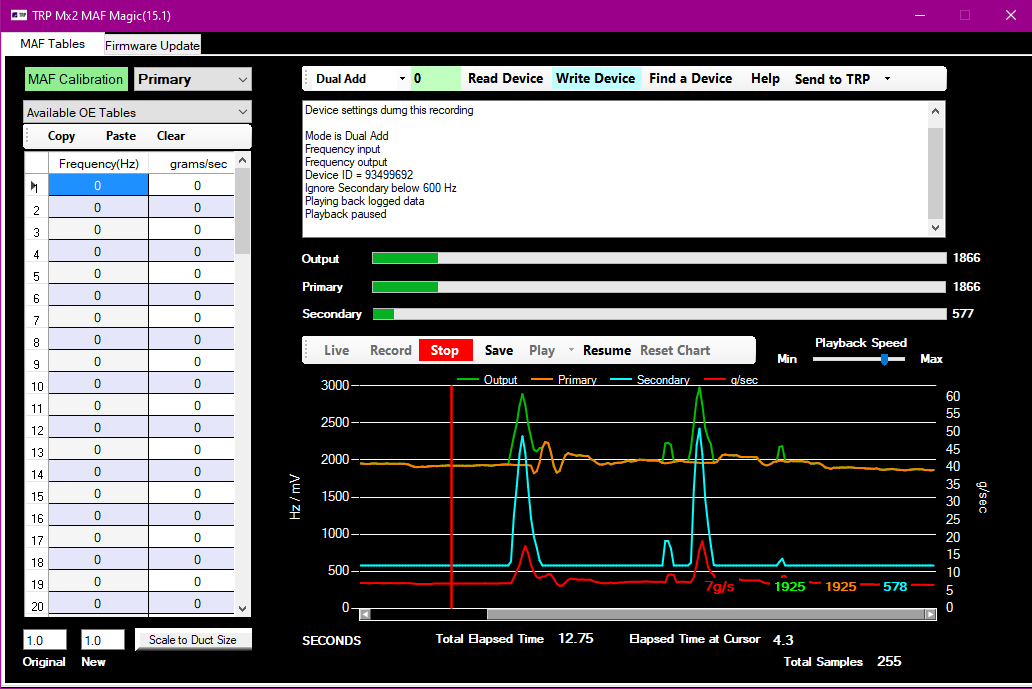This screenshot has width=1032, height=689.
Task: Select the MAF Tables tab
Action: [53, 44]
